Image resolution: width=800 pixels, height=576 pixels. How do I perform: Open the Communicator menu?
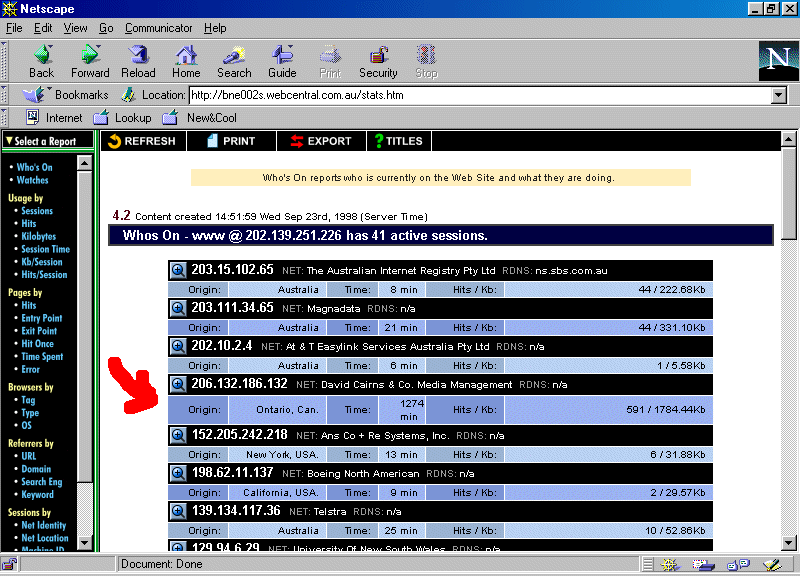pos(159,28)
